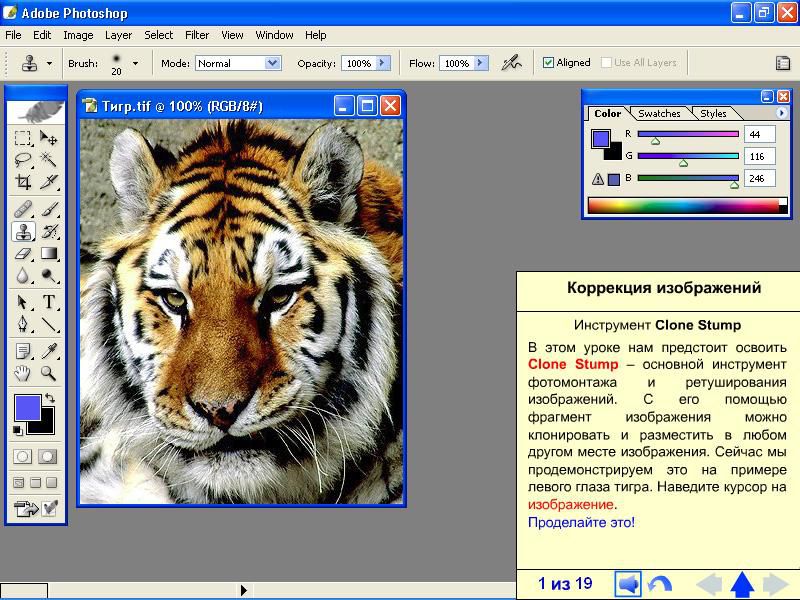
Task: Select the Crop tool
Action: [x=23, y=182]
